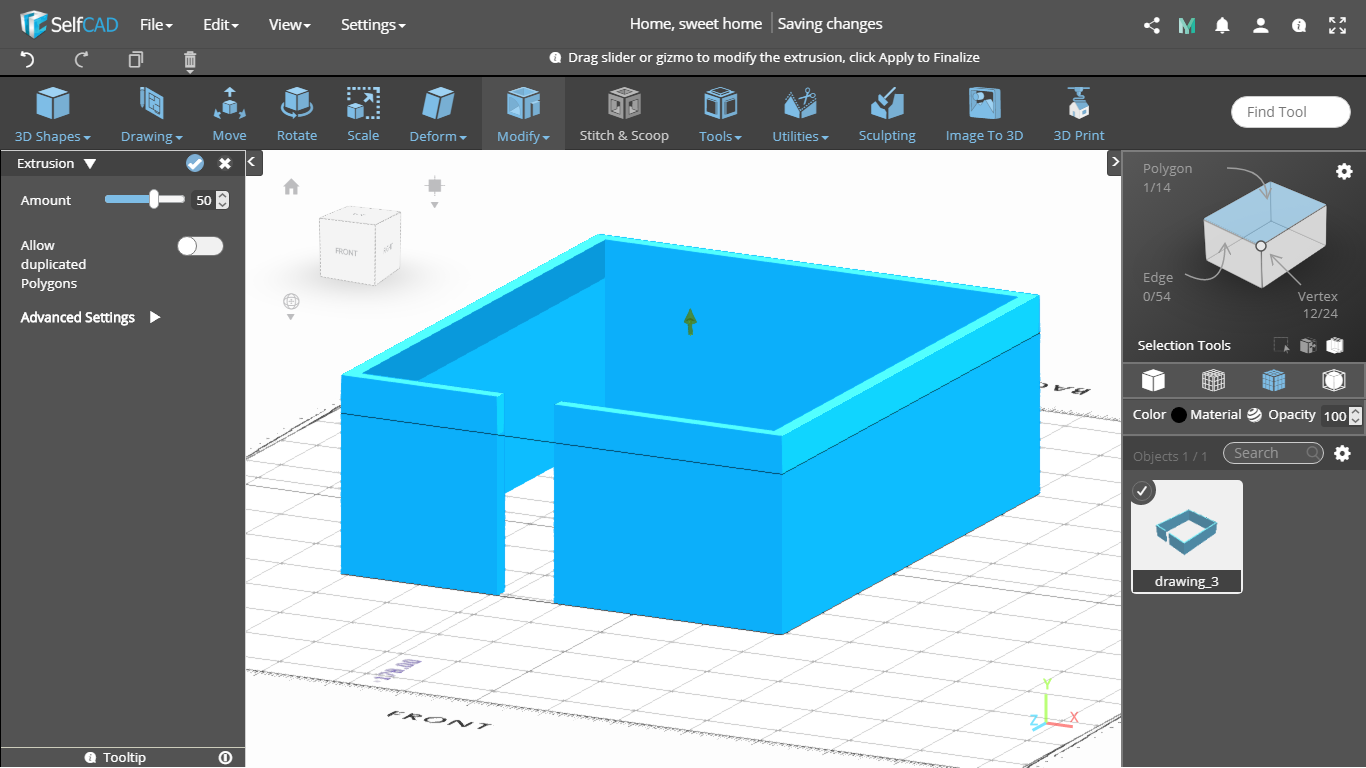1366x768 pixels.
Task: Click the share icon in header
Action: pyautogui.click(x=1152, y=25)
